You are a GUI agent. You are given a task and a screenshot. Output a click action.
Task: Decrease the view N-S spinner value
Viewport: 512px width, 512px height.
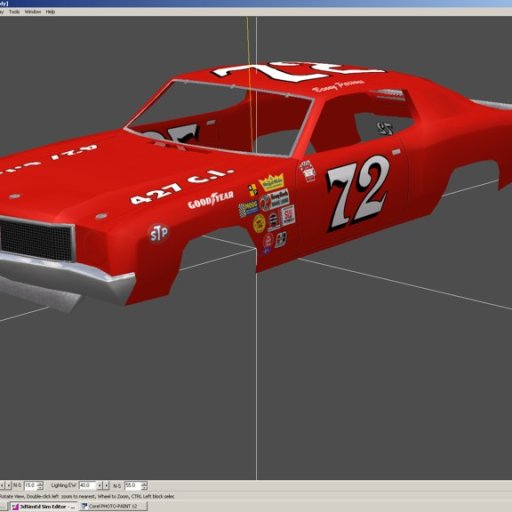(40, 487)
